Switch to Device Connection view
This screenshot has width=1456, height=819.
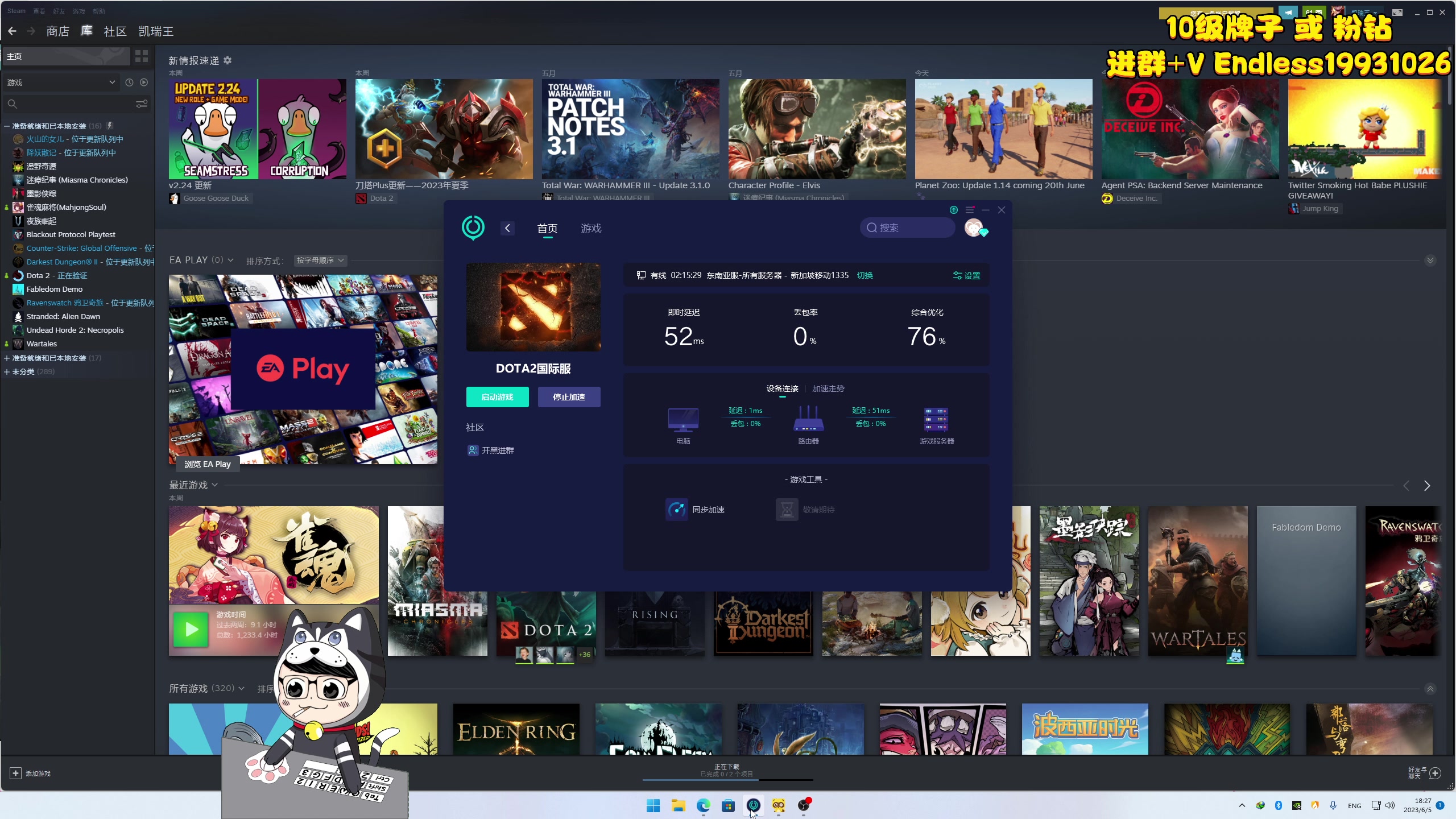point(782,388)
